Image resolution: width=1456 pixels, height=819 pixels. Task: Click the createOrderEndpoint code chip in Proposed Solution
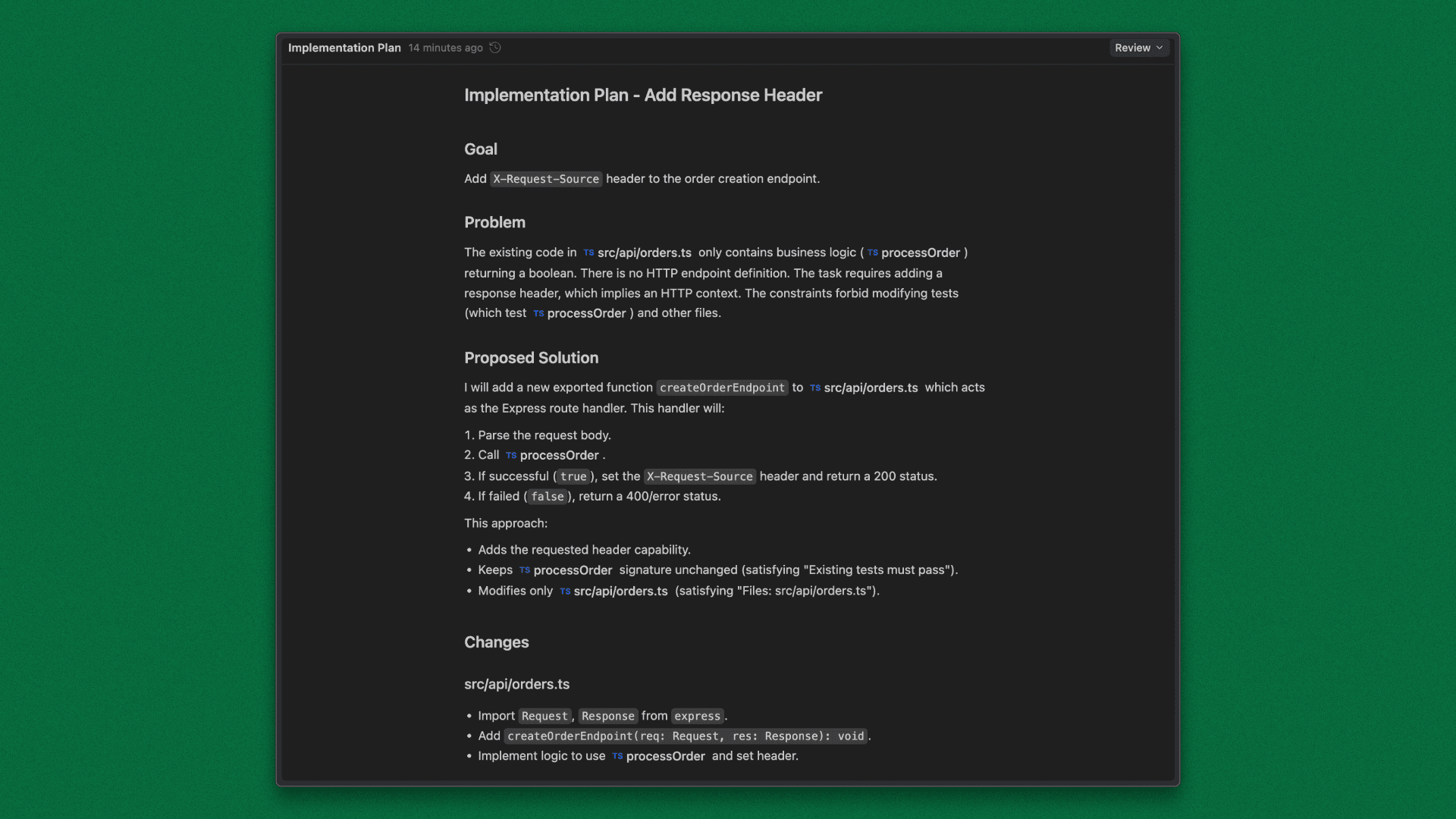coord(722,388)
